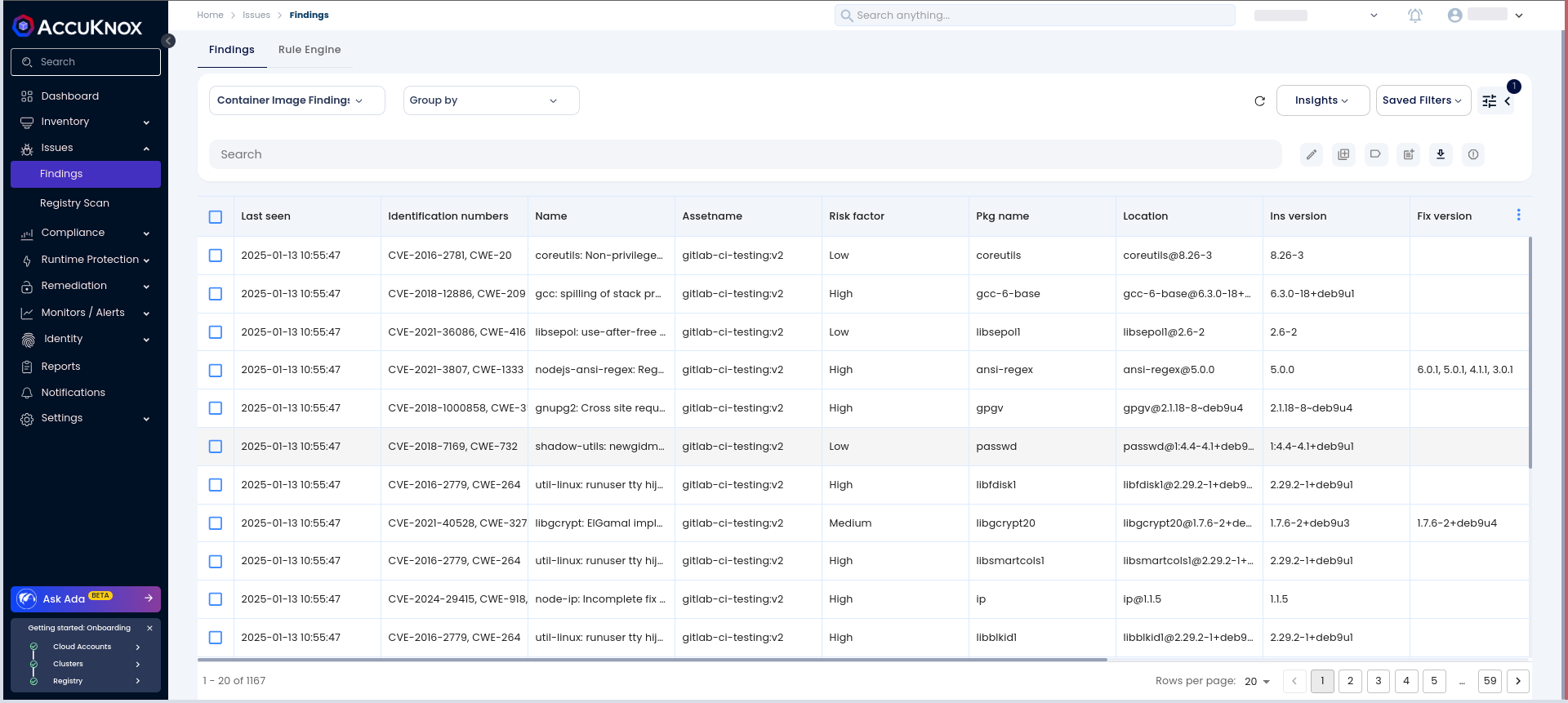Viewport: 1568px width, 703px height.
Task: Click the AccuKnox logo
Action: (78, 27)
